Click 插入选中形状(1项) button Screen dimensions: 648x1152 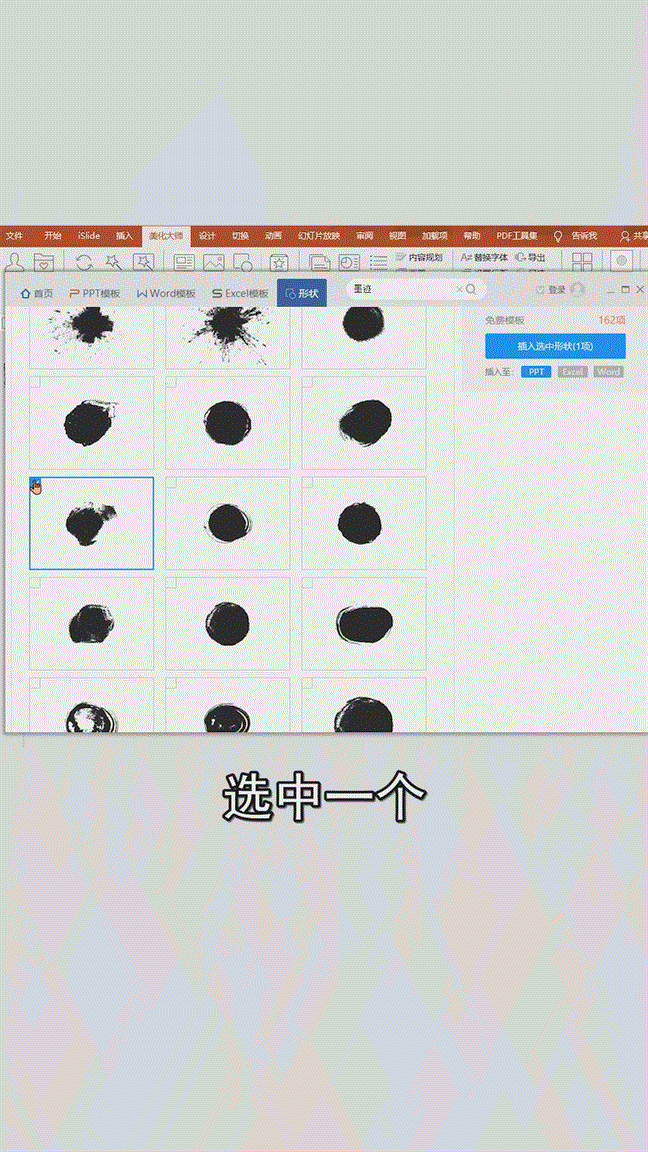click(555, 346)
